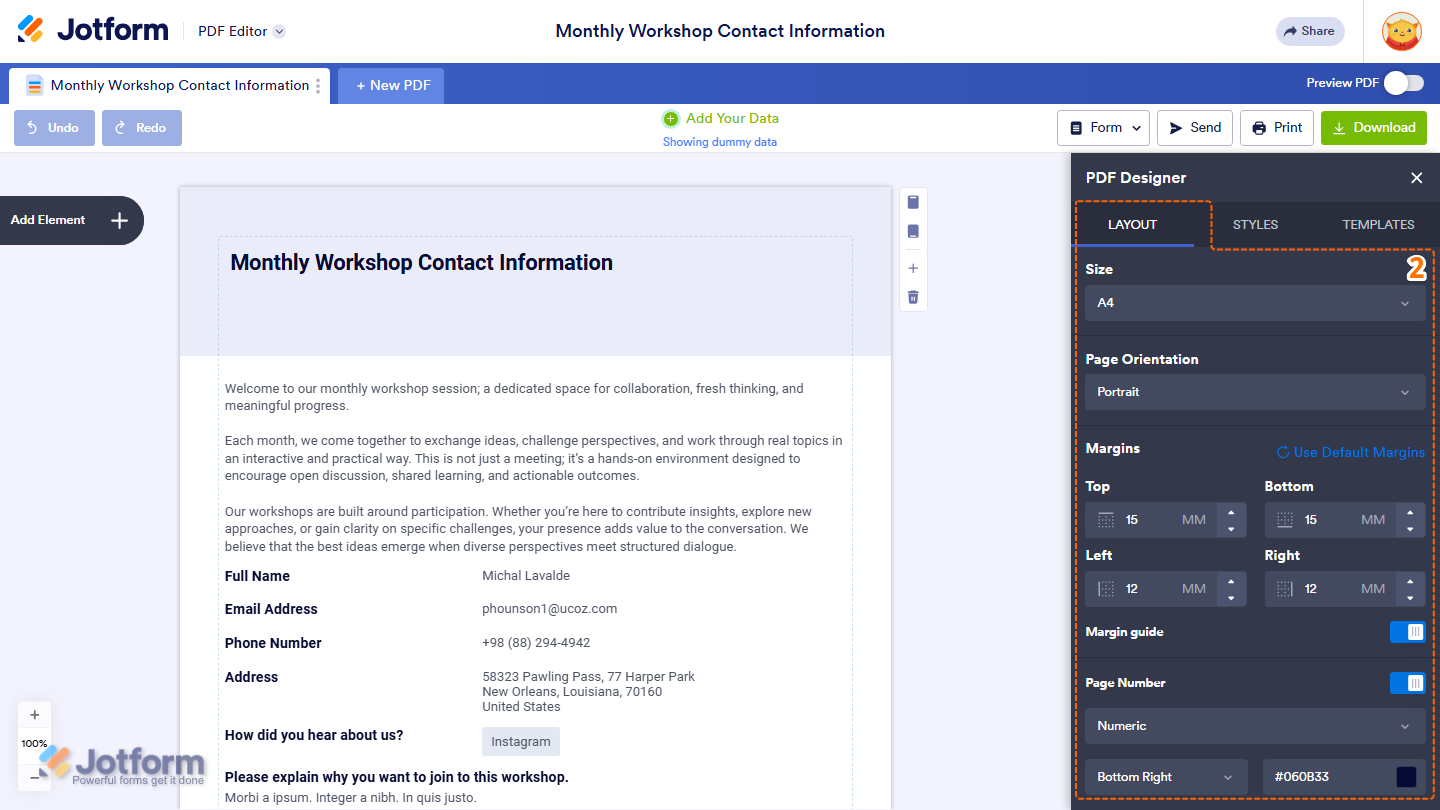
Task: Delete the page using trash icon
Action: [x=913, y=297]
